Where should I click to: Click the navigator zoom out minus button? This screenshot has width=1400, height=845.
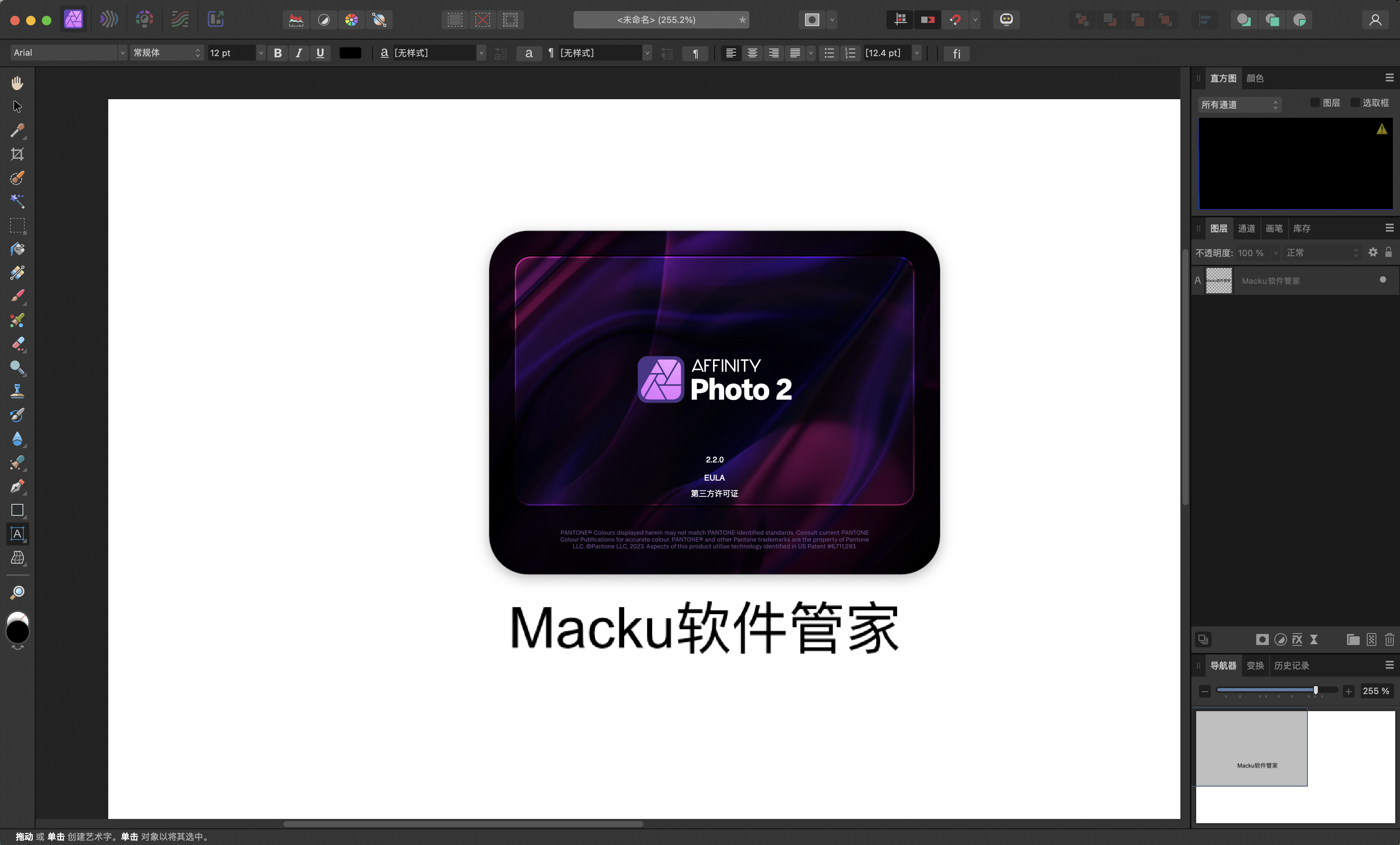(x=1204, y=692)
